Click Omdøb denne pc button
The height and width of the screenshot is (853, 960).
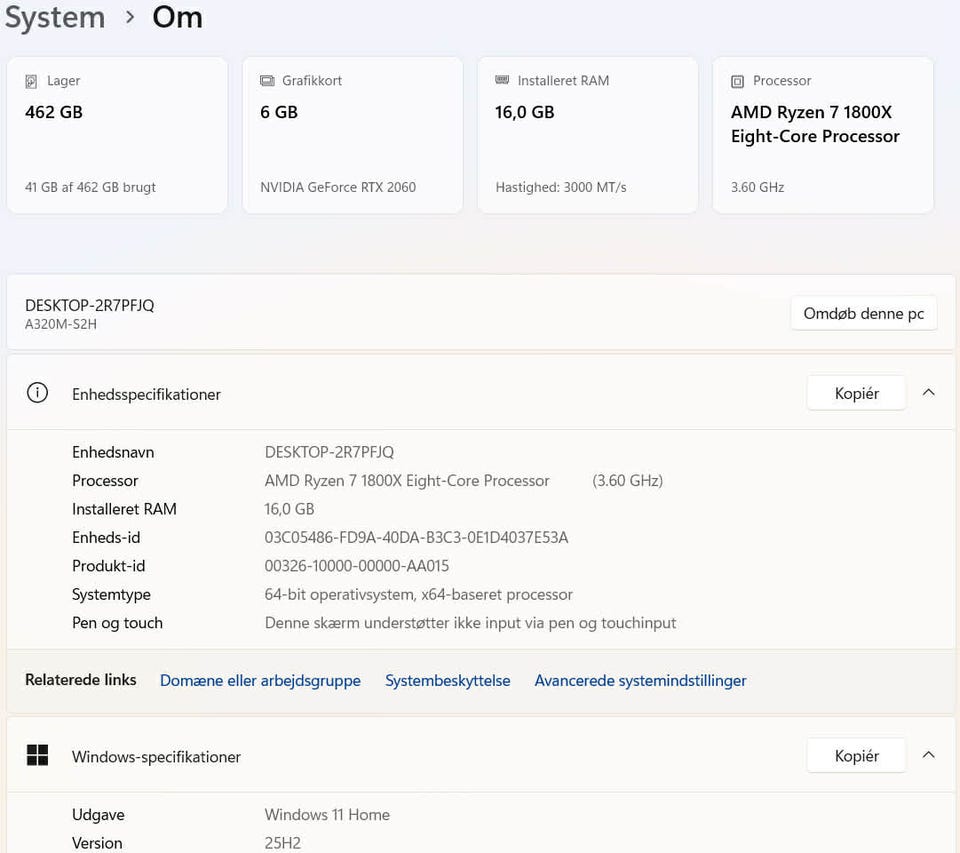(863, 314)
